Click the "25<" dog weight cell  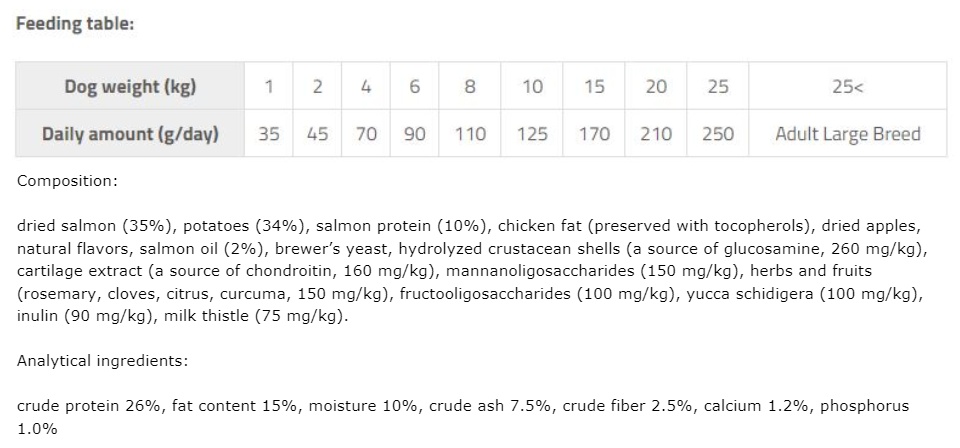[x=847, y=86]
